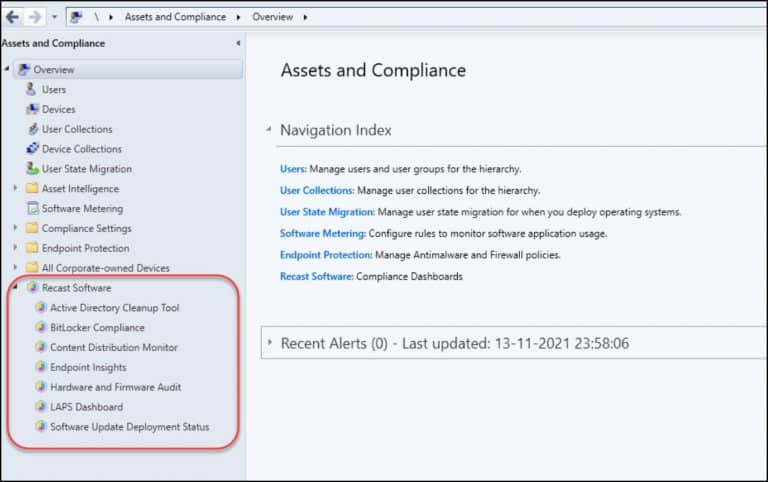Click the Hardware and Firmware Audit icon

tap(41, 386)
